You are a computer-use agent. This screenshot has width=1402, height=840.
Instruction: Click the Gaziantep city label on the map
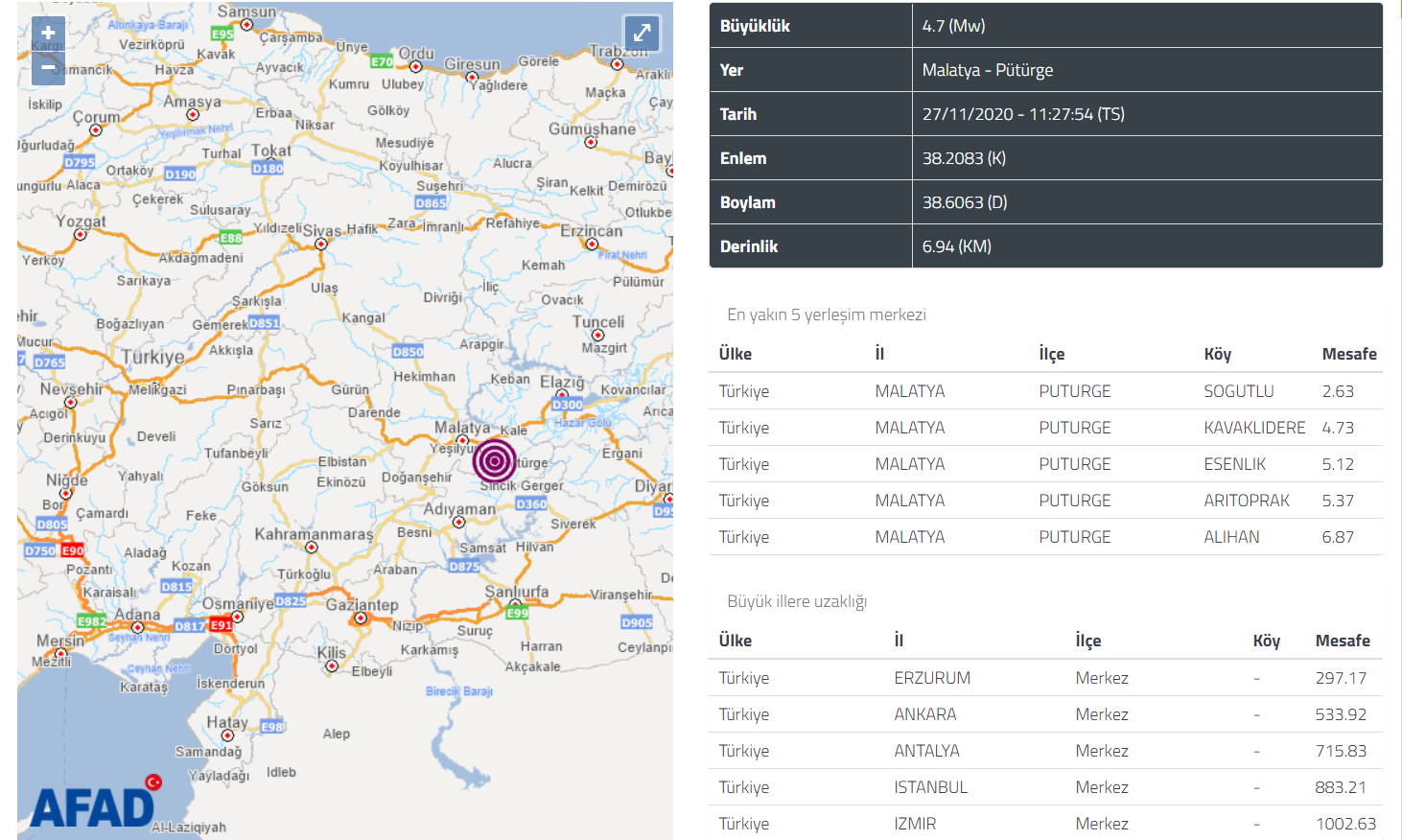coord(362,605)
